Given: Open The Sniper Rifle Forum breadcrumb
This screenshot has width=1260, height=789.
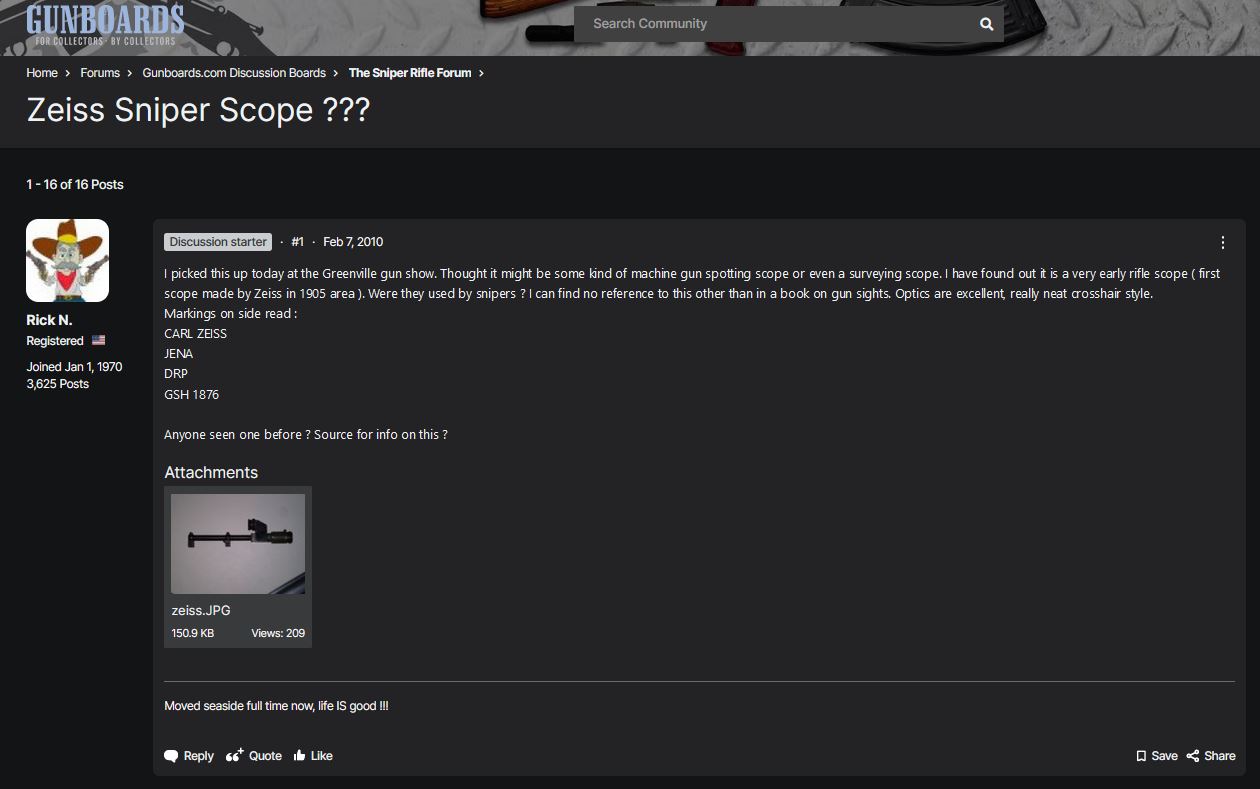Looking at the screenshot, I should (x=410, y=73).
